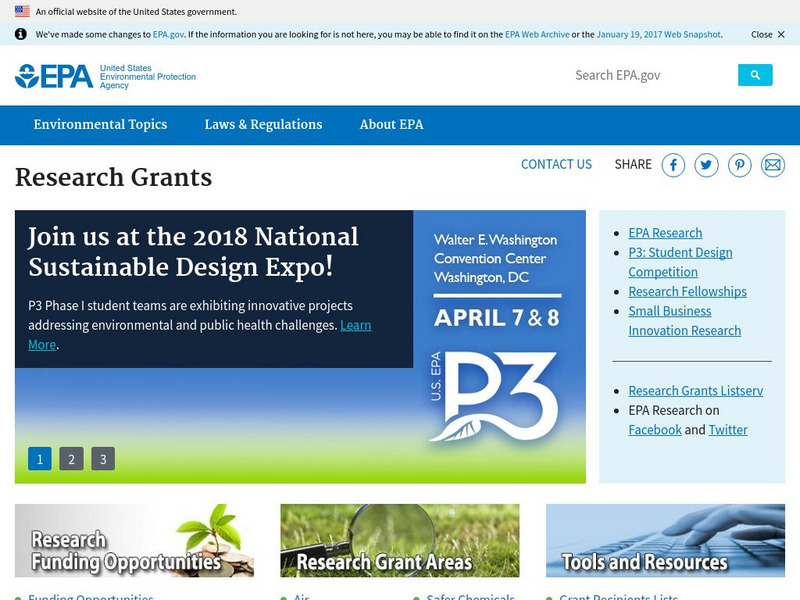Share page on Pinterest icon
The height and width of the screenshot is (600, 800).
pyautogui.click(x=739, y=165)
